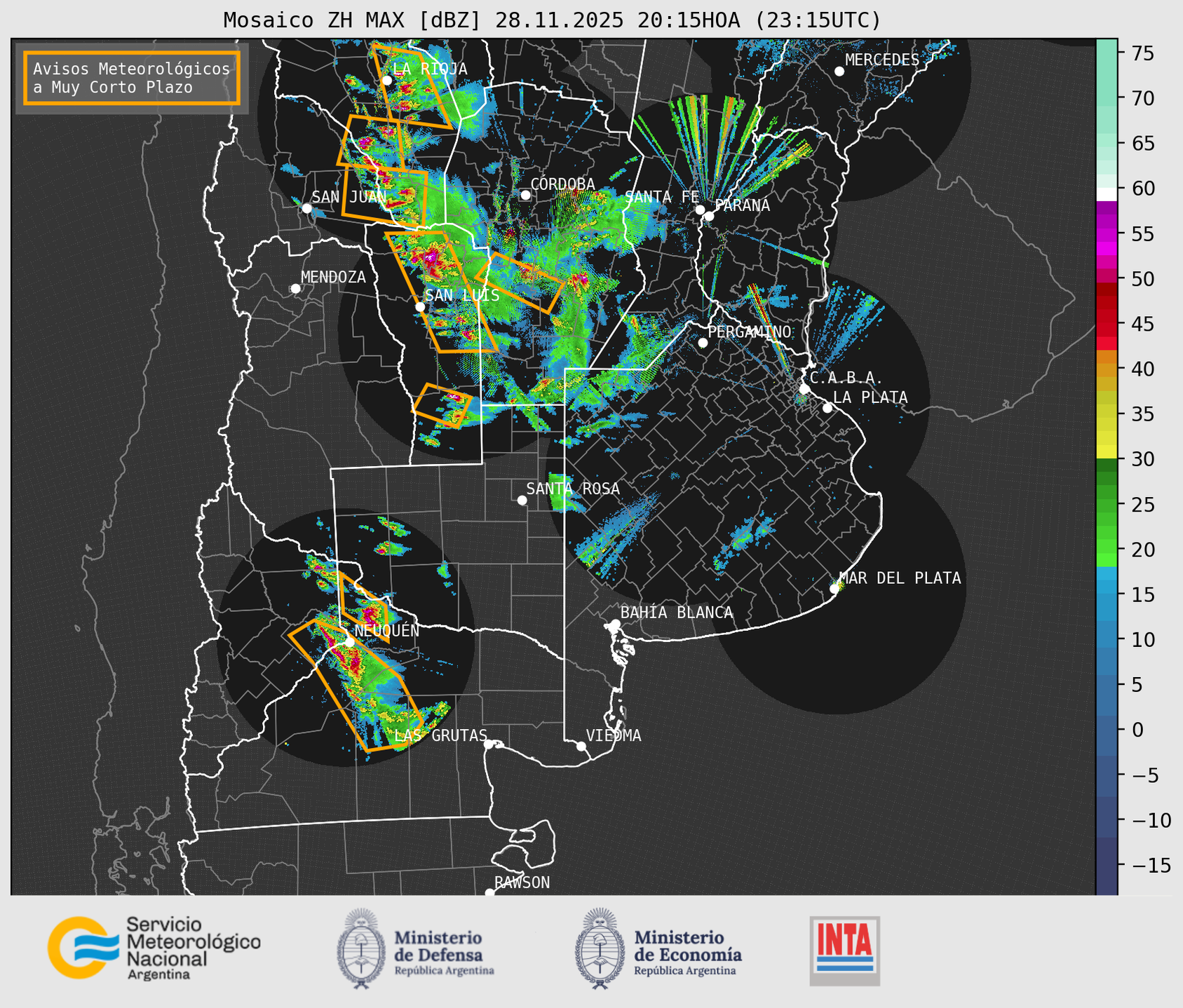The image size is (1183, 1008).
Task: Click the MERCEDES city label
Action: coord(882,60)
